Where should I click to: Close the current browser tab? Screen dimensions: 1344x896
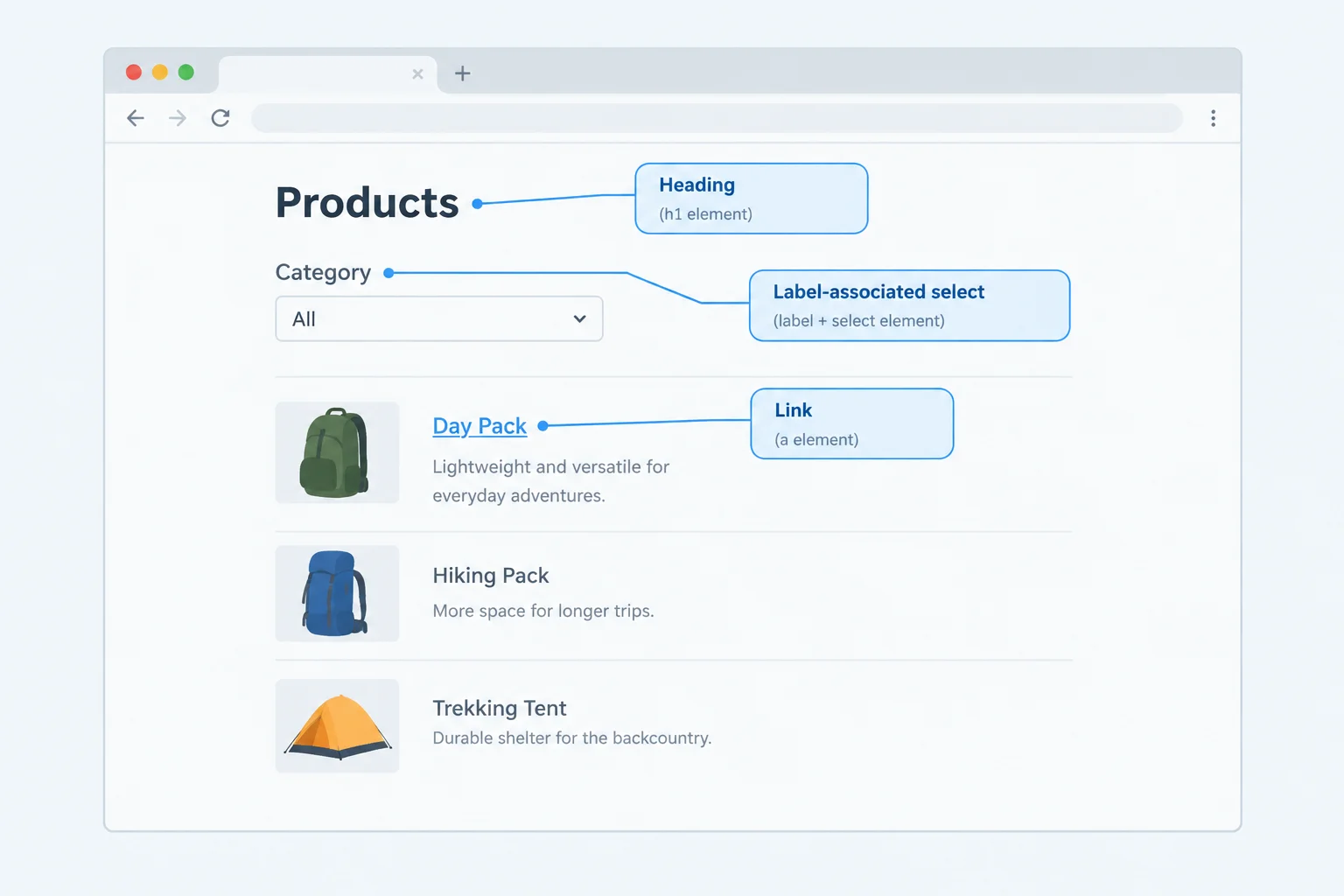click(417, 74)
